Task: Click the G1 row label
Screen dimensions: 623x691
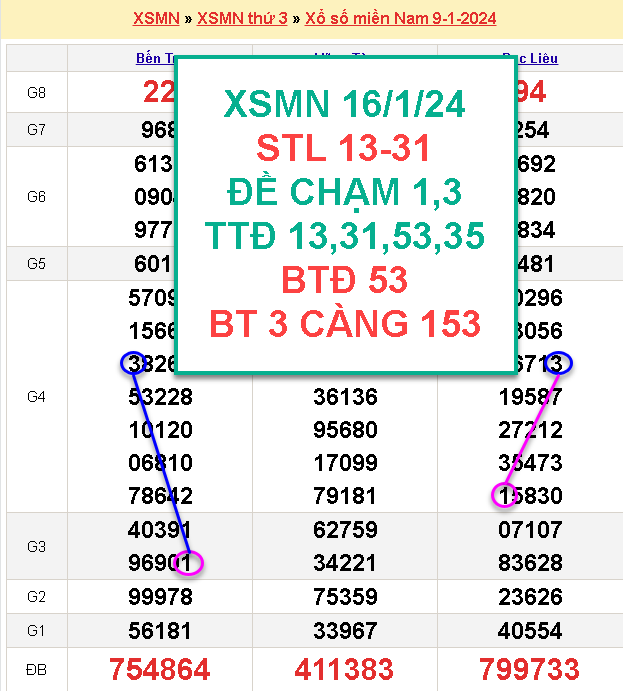Action: (x=36, y=631)
